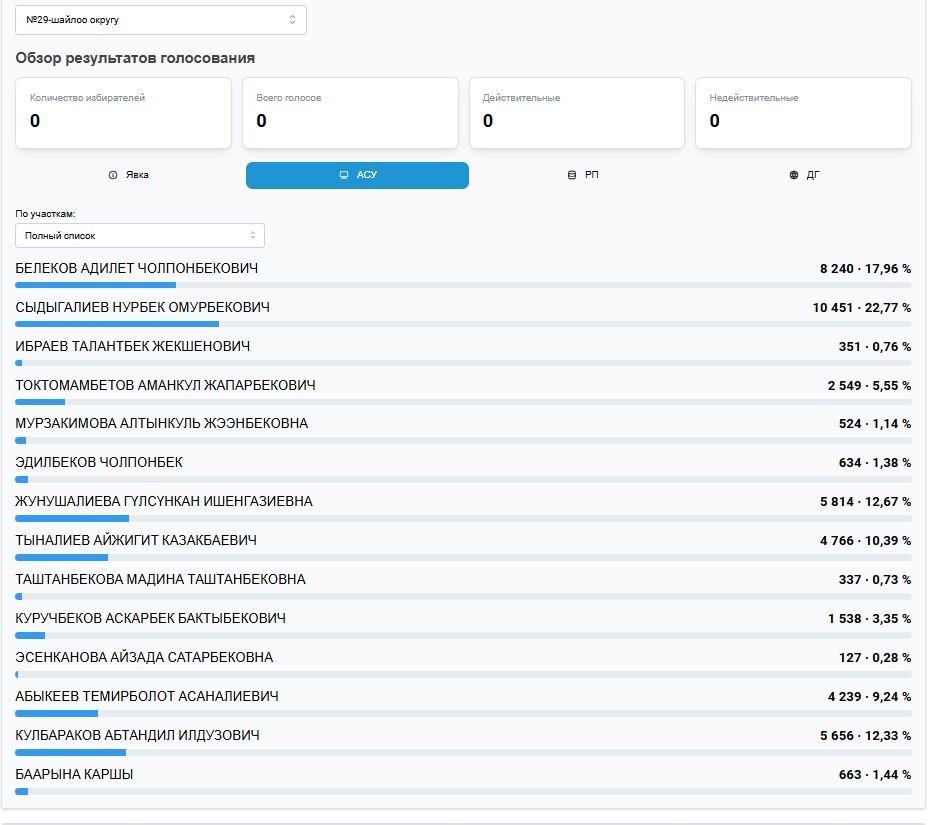Viewport: 943px width, 825px height.
Task: Click Сыдыгалиев Нурбек Омурбекович's progress bar
Action: coord(463,324)
